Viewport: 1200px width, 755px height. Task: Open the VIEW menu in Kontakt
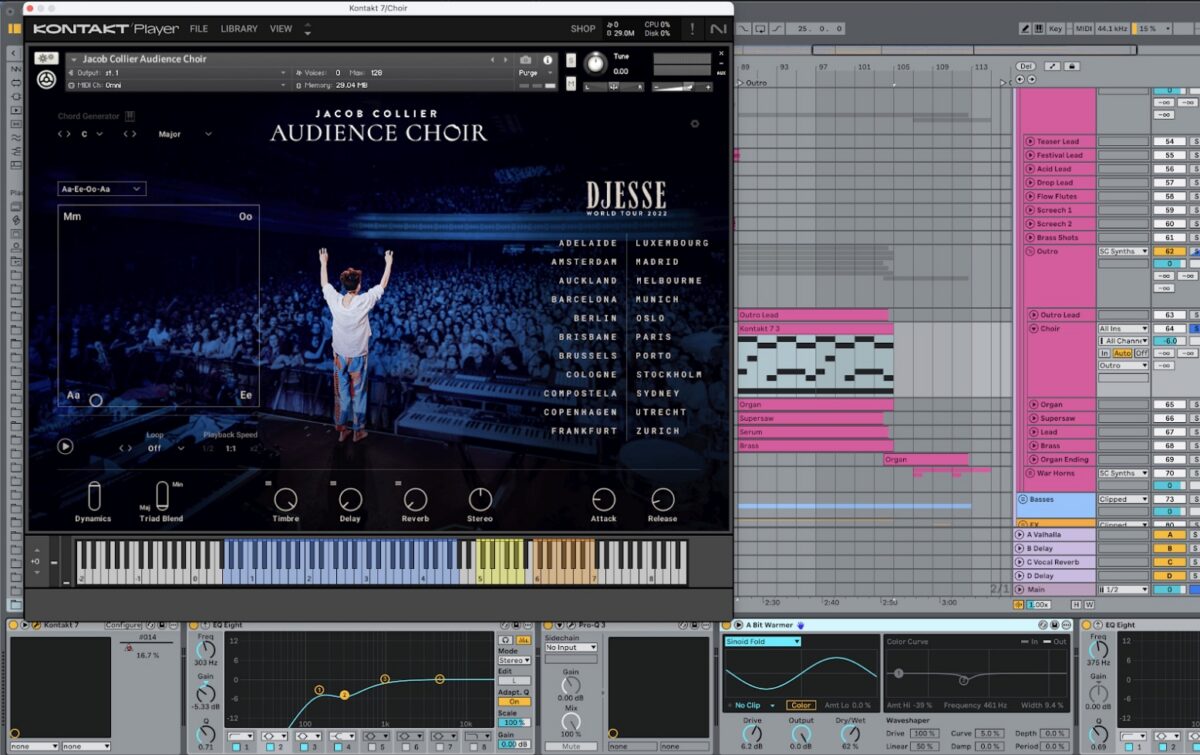(281, 29)
